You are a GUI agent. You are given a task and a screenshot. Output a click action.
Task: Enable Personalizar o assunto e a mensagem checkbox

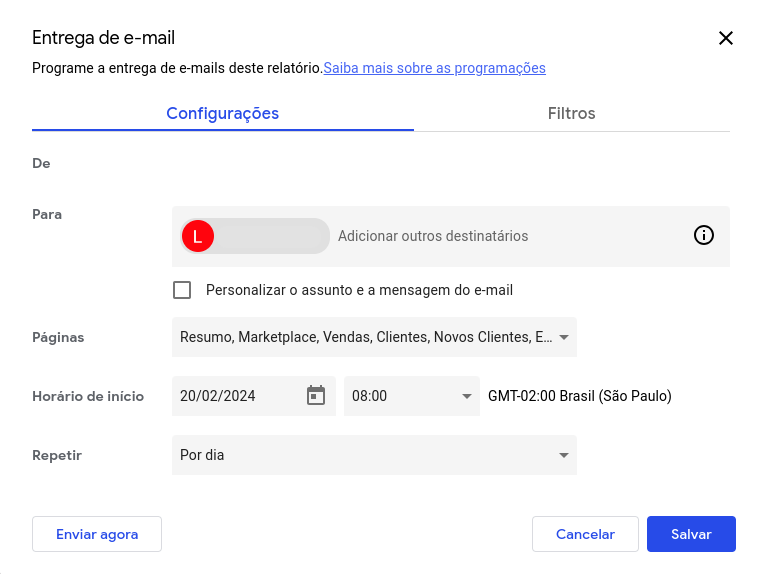(x=182, y=290)
